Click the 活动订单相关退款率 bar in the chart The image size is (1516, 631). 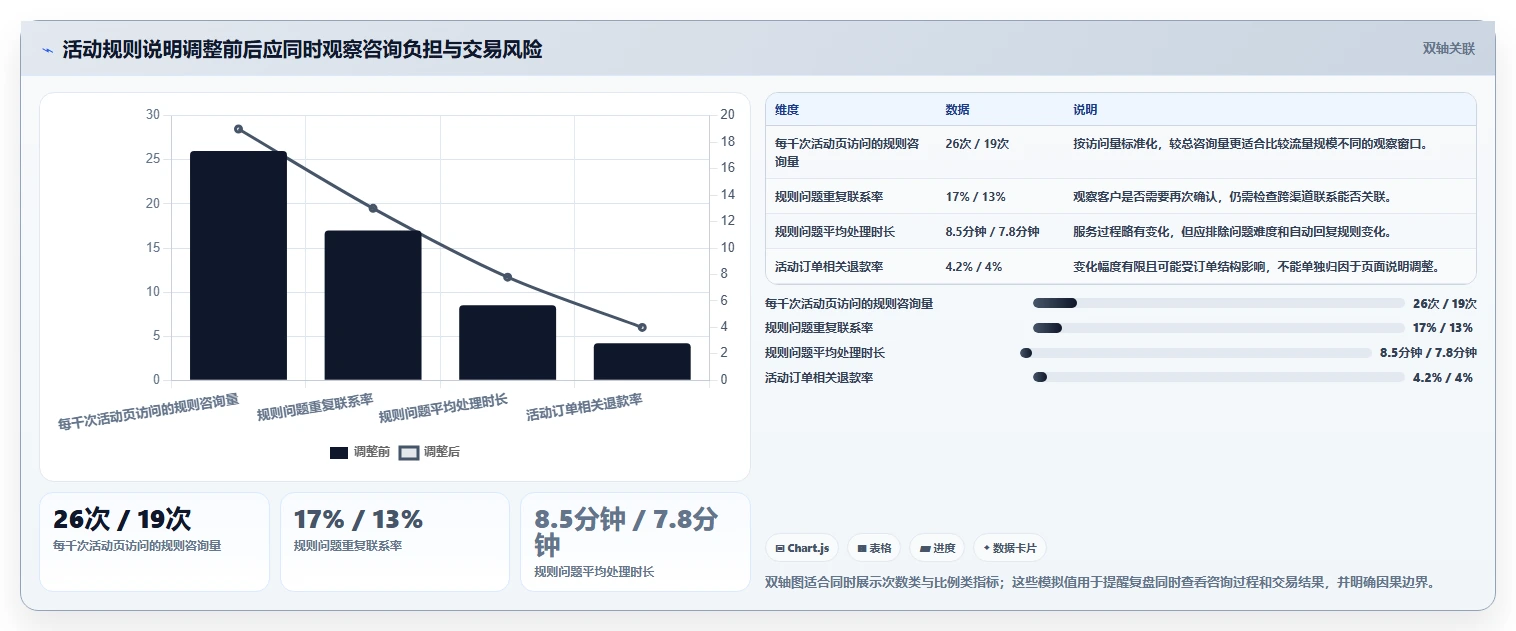pos(642,361)
